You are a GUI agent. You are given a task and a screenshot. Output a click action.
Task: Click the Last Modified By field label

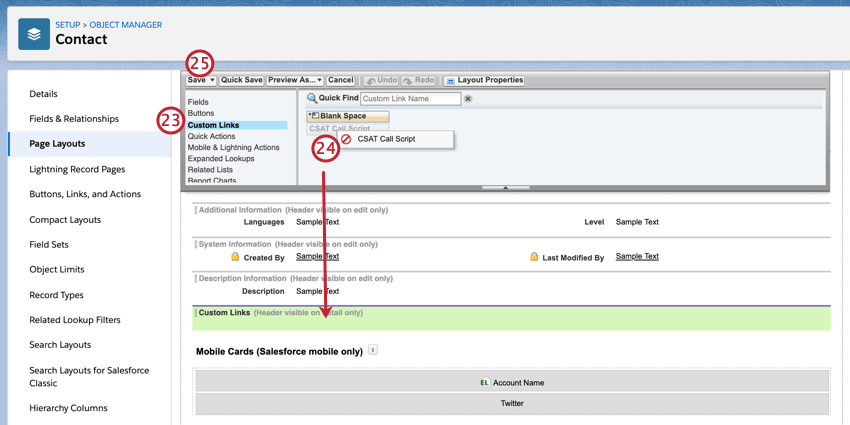(x=574, y=257)
